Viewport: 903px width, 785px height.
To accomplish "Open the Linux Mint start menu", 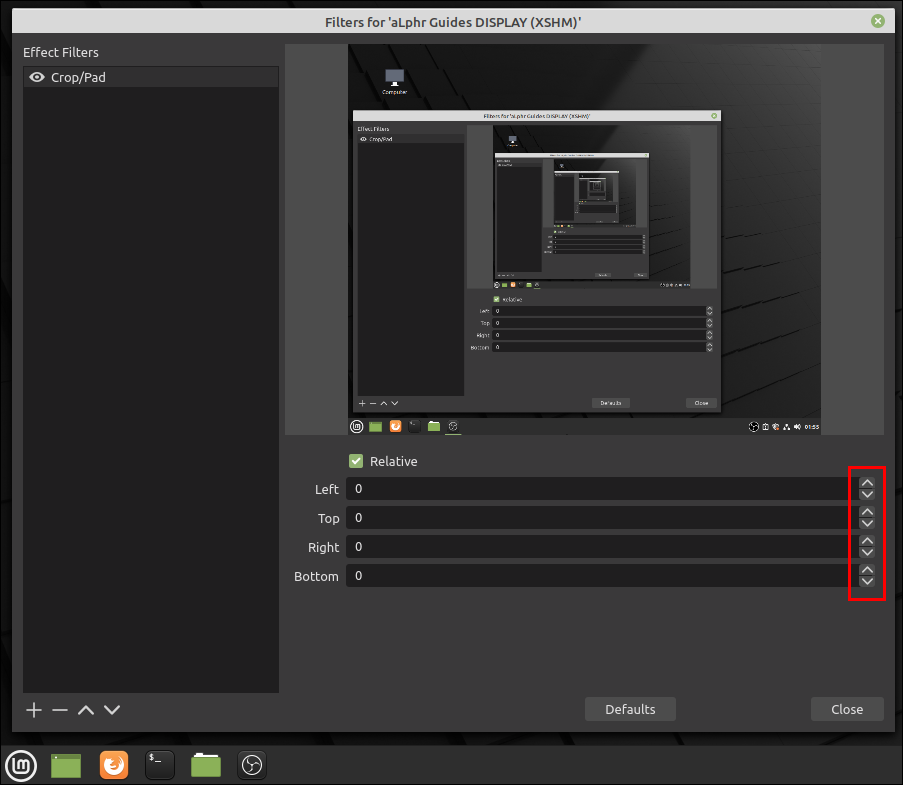I will coord(22,766).
